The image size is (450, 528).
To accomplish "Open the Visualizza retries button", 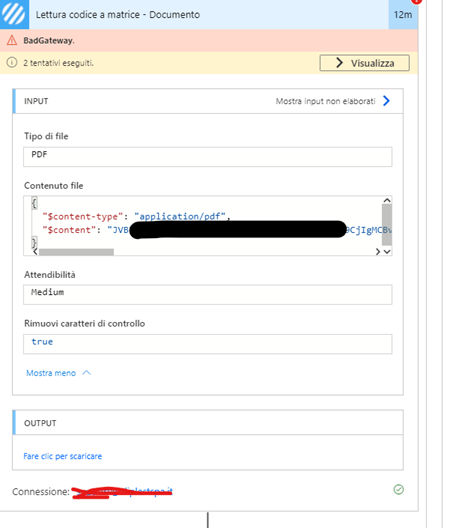I will tap(364, 63).
